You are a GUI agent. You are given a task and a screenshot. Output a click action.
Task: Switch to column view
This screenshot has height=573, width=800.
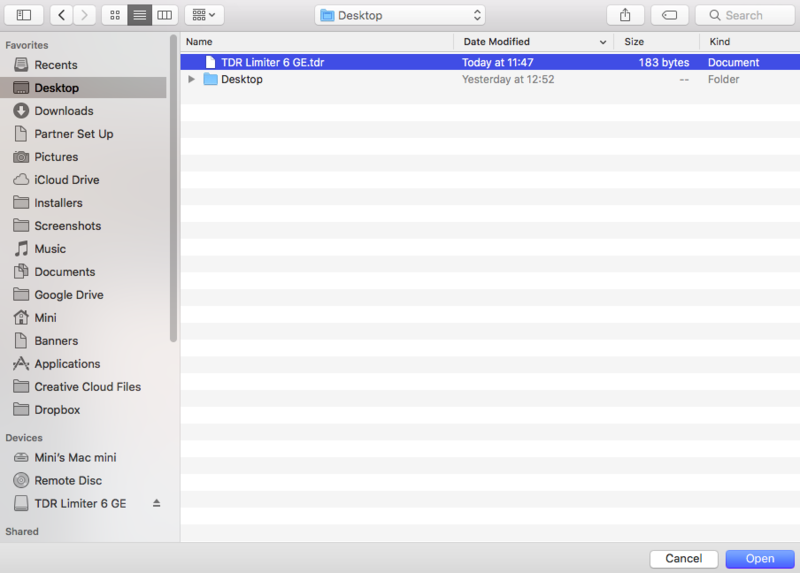[164, 15]
